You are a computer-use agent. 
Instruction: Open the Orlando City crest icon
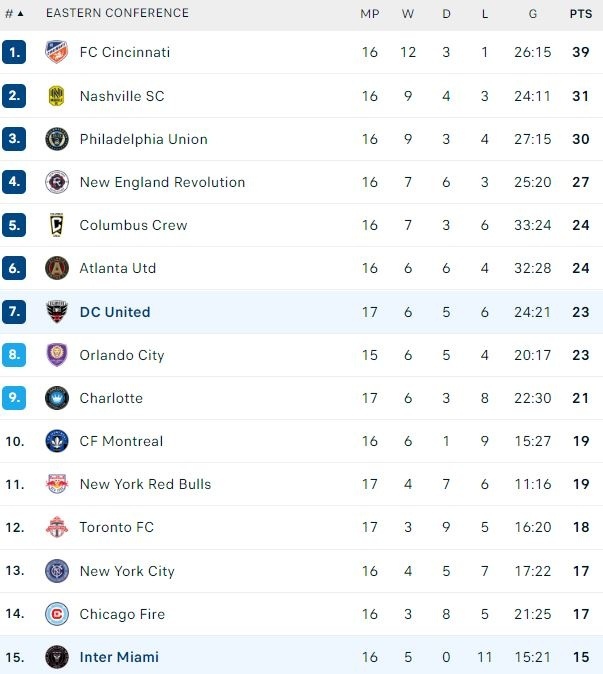(x=56, y=355)
